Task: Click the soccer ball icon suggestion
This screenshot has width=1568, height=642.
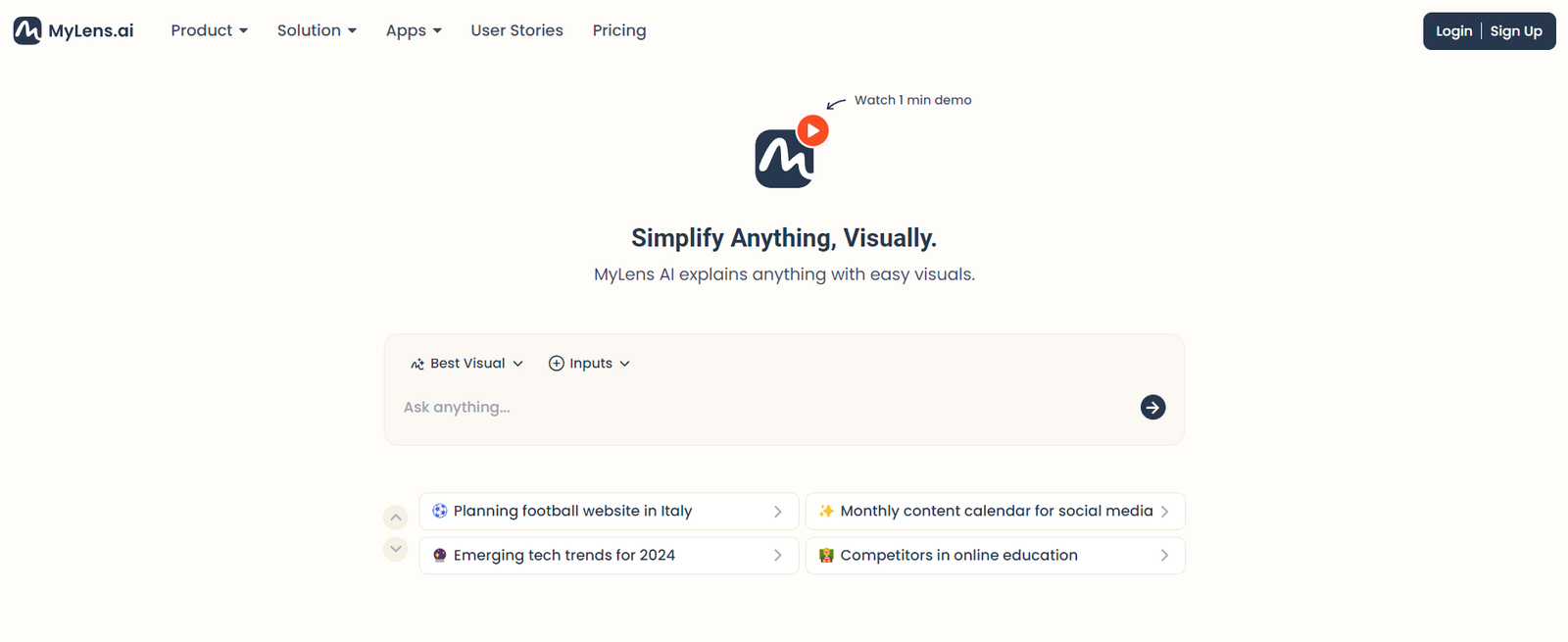Action: pyautogui.click(x=440, y=511)
